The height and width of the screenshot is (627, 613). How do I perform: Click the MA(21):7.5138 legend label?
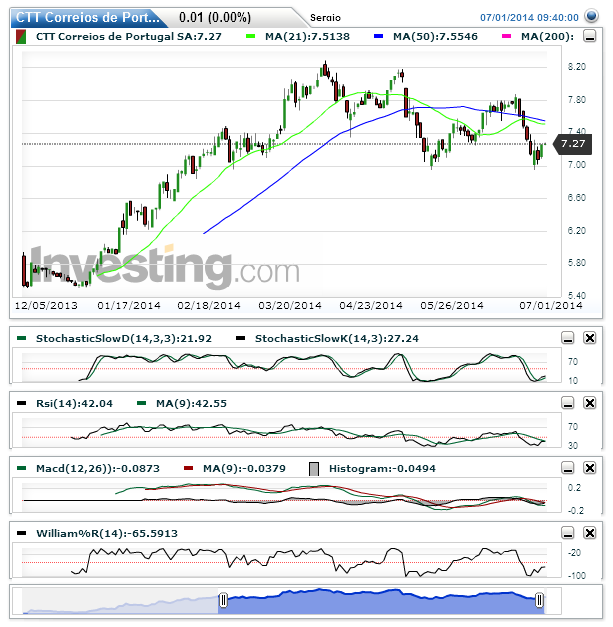[307, 37]
